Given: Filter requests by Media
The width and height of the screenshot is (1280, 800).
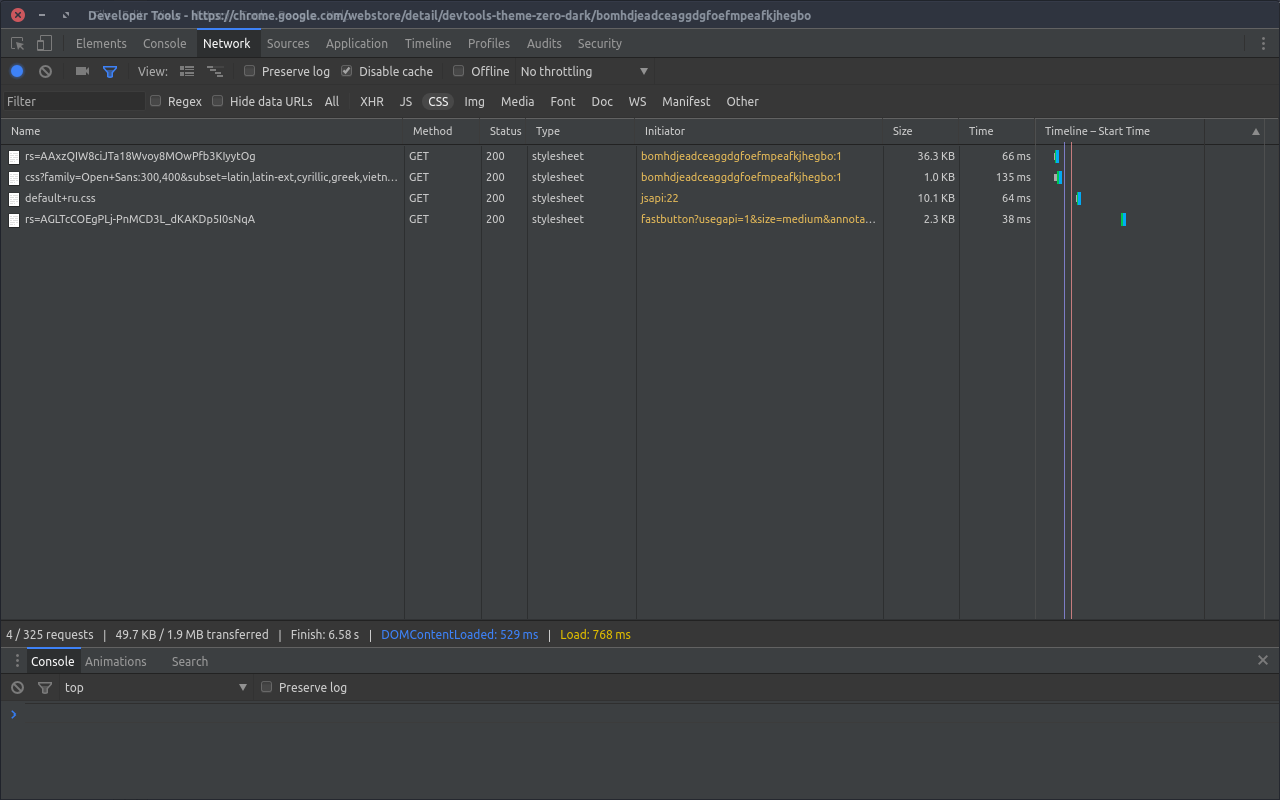Looking at the screenshot, I should 518,101.
